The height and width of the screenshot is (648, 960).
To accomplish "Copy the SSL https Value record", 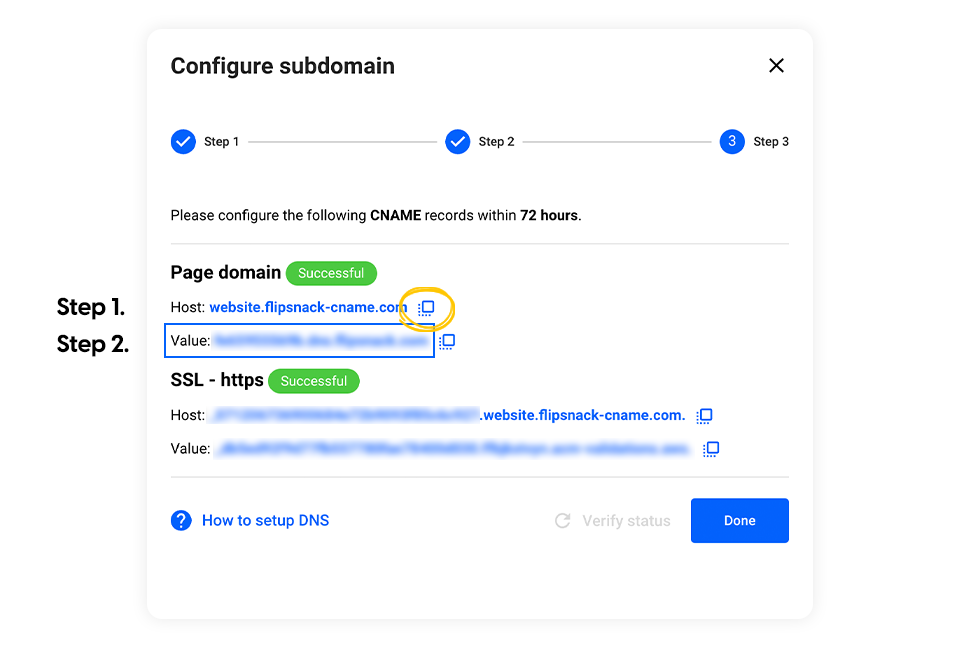I will 711,449.
